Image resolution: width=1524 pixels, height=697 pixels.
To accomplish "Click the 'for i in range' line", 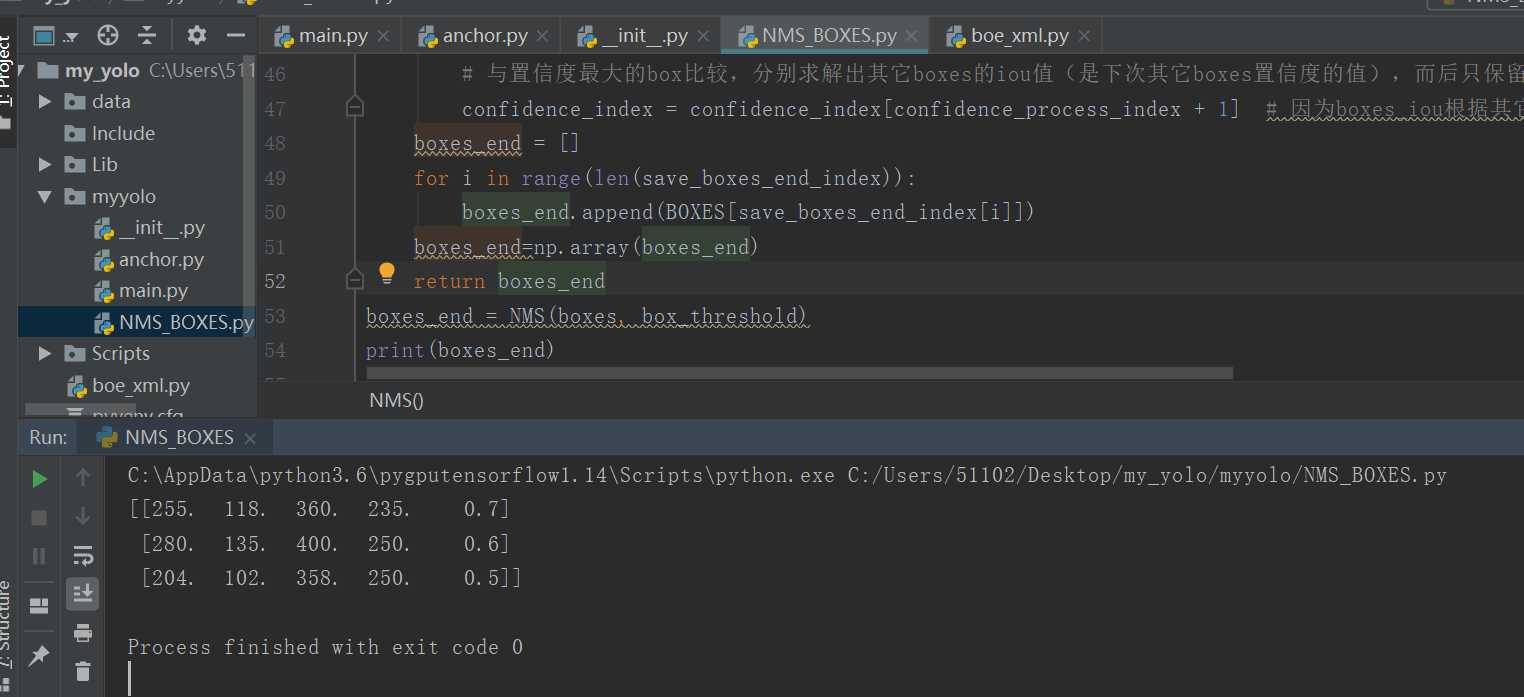I will (665, 179).
